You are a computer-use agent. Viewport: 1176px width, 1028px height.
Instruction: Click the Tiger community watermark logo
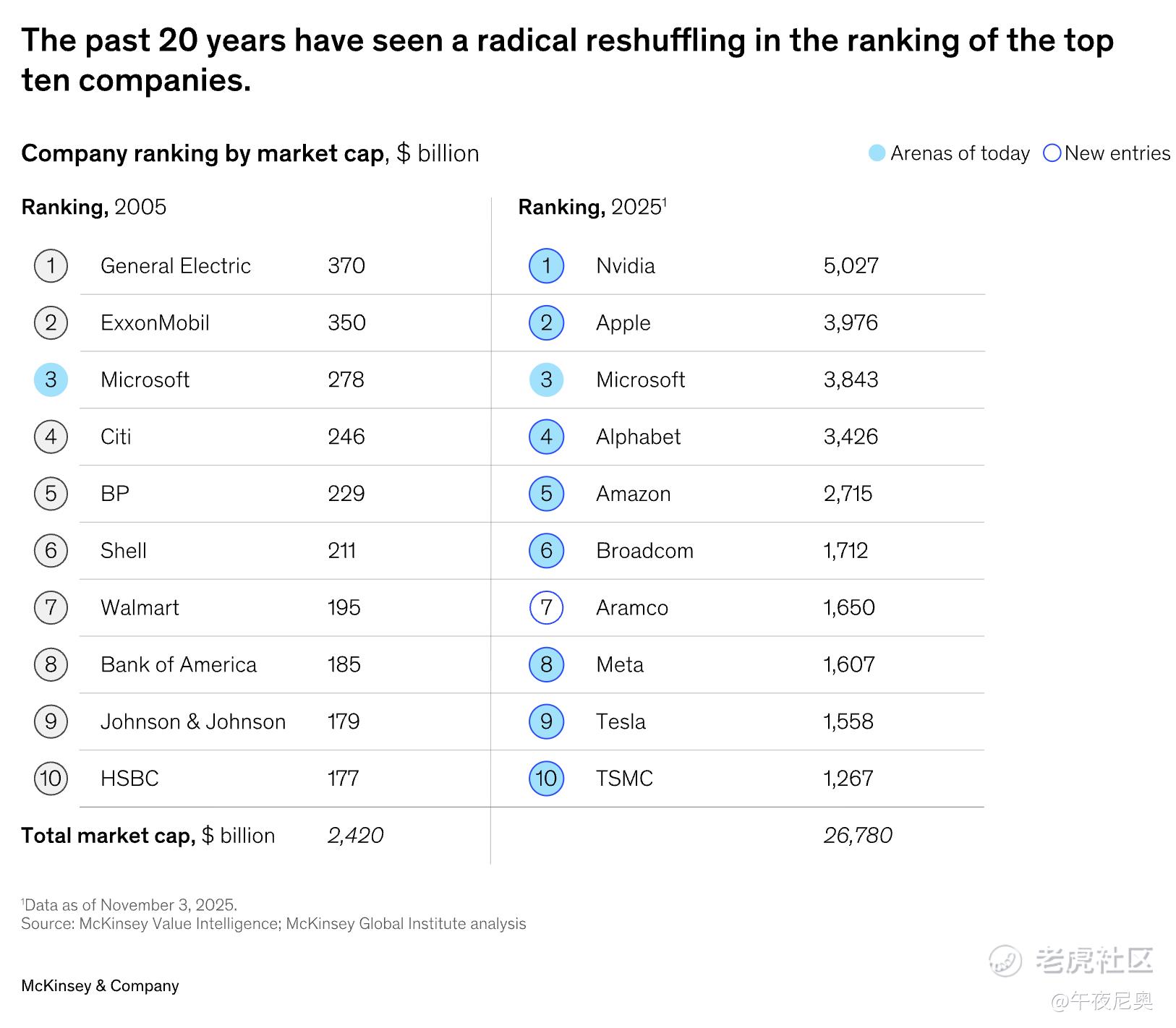[1005, 961]
